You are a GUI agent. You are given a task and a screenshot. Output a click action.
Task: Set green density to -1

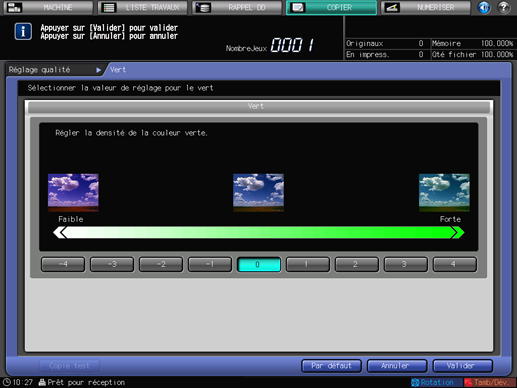[x=210, y=264]
